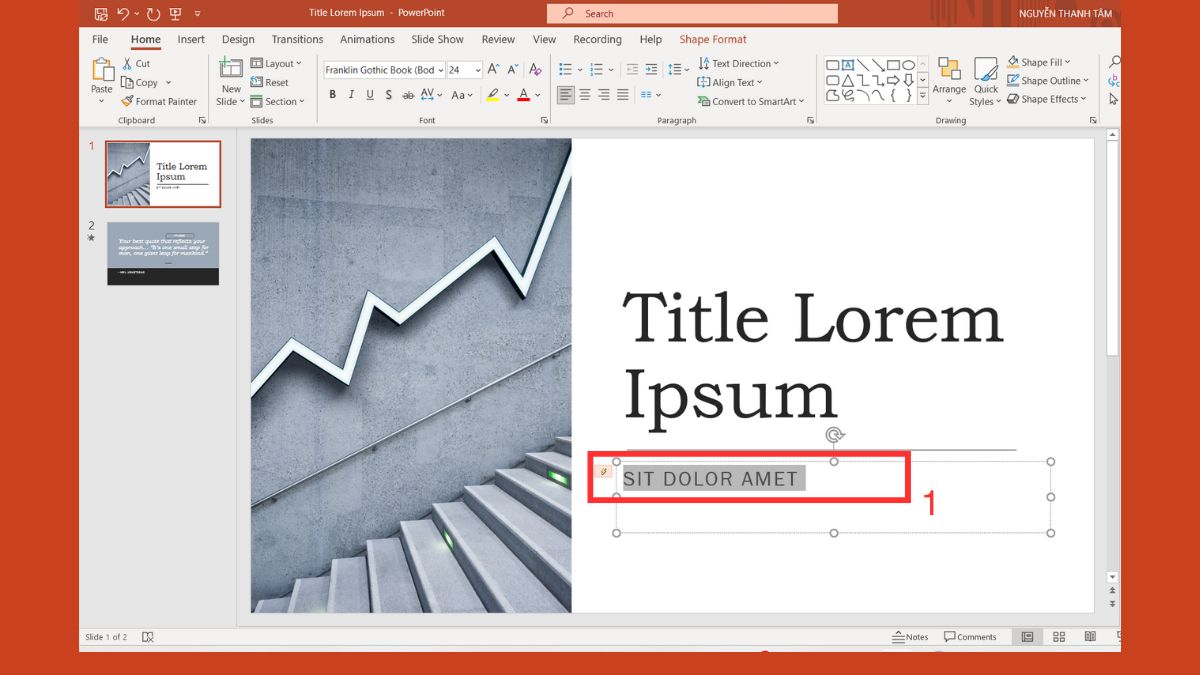Select the Format Painter tool
Screen dimensions: 1200x675
(160, 101)
